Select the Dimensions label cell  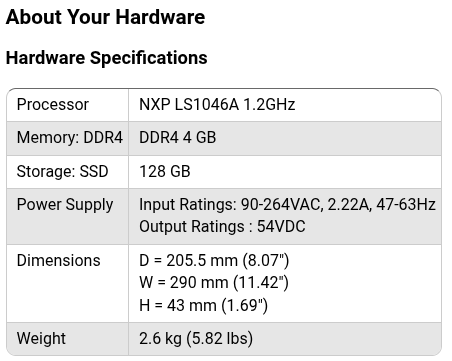click(x=67, y=283)
